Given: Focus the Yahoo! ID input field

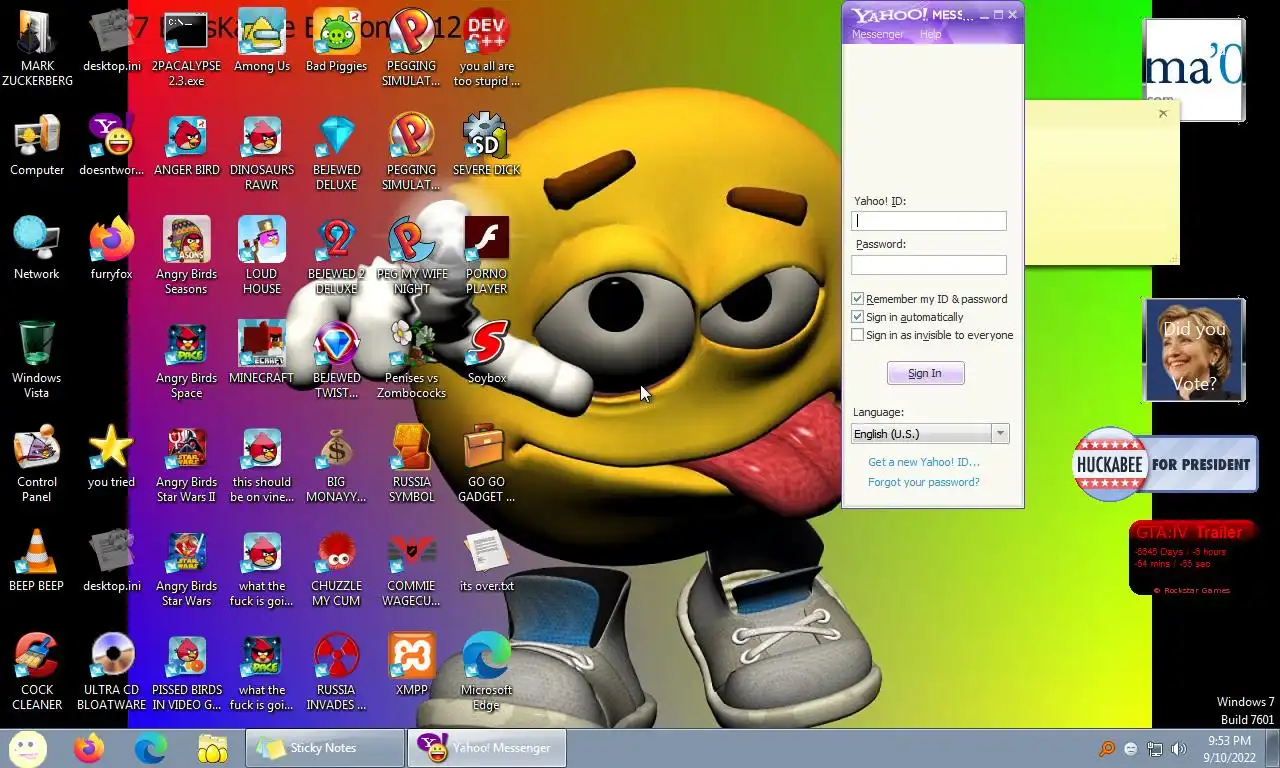Looking at the screenshot, I should (929, 221).
